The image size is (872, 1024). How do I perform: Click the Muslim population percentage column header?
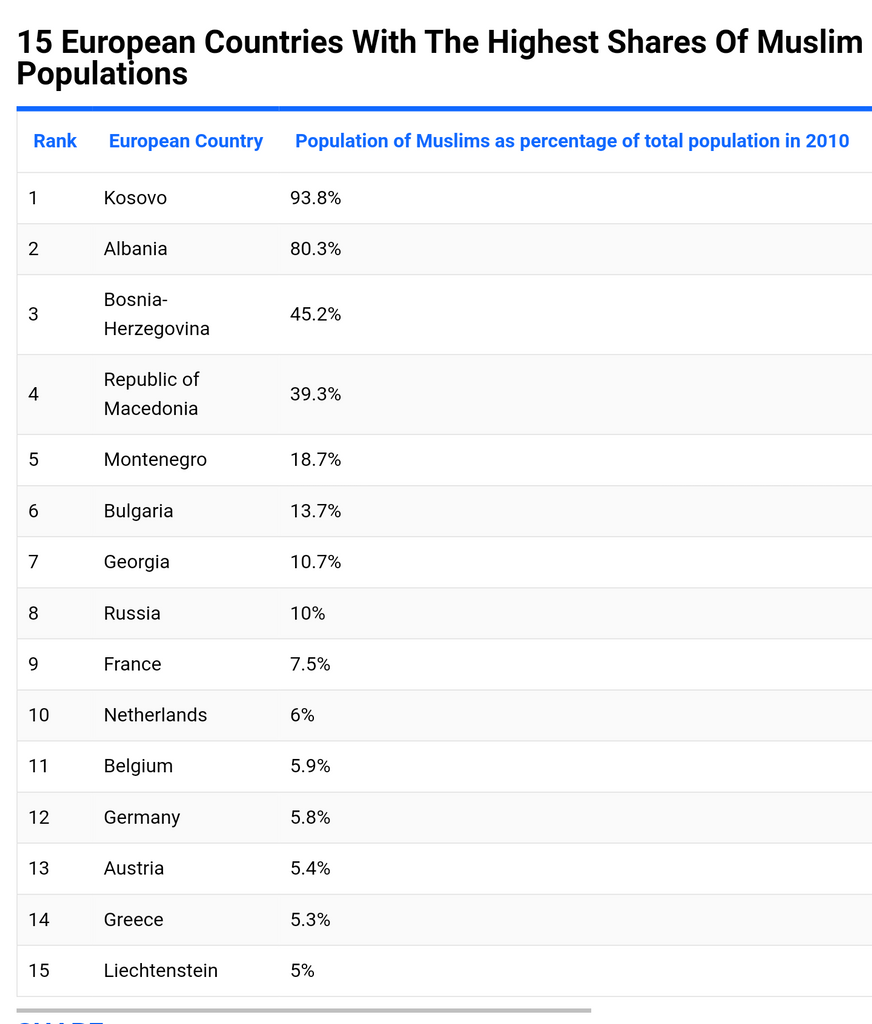[x=571, y=141]
